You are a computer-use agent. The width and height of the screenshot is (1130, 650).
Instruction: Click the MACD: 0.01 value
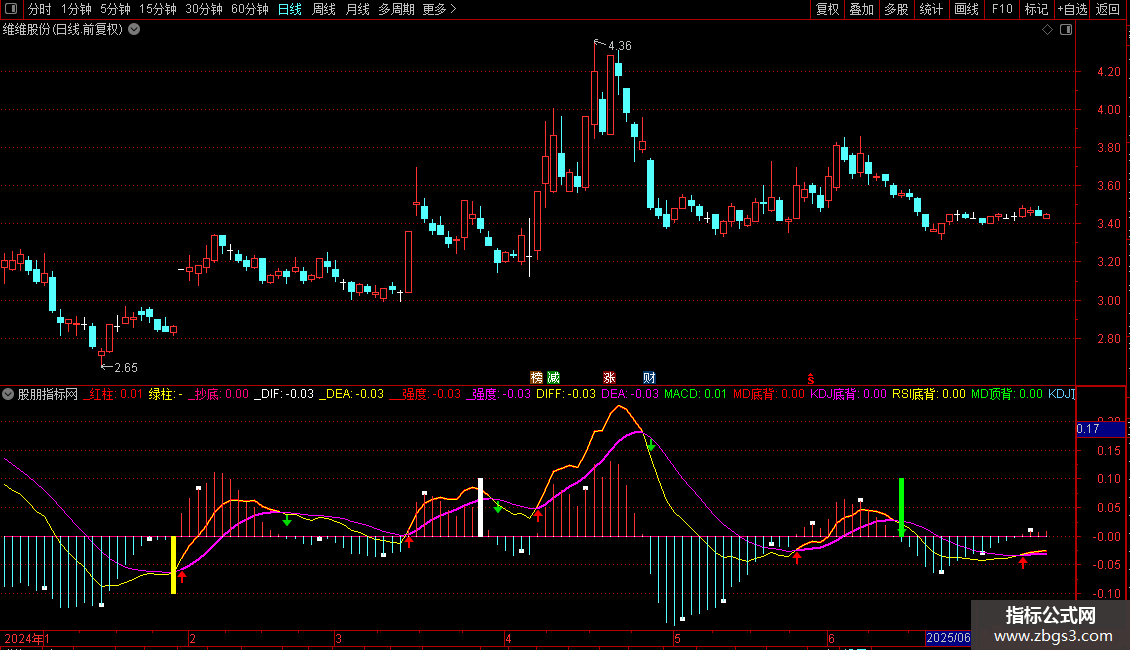(x=695, y=394)
